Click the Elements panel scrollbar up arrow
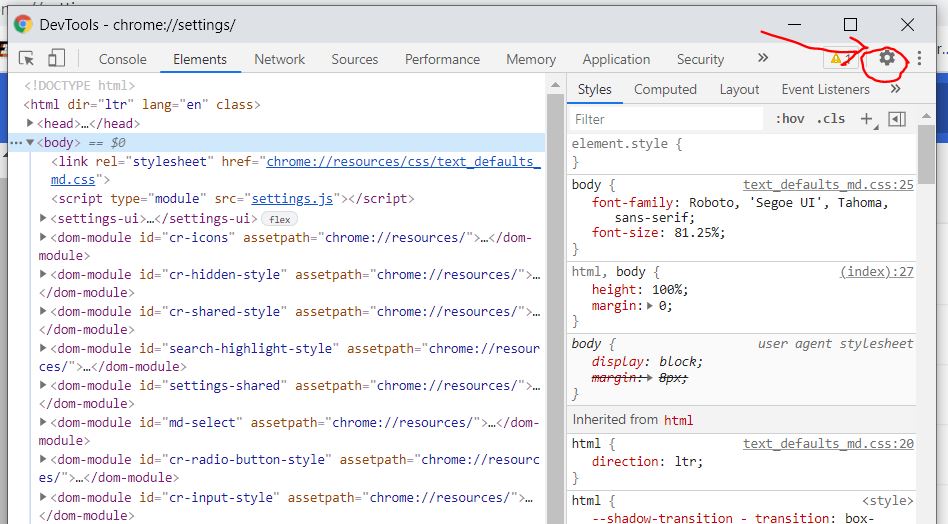The height and width of the screenshot is (524, 948). pos(555,86)
